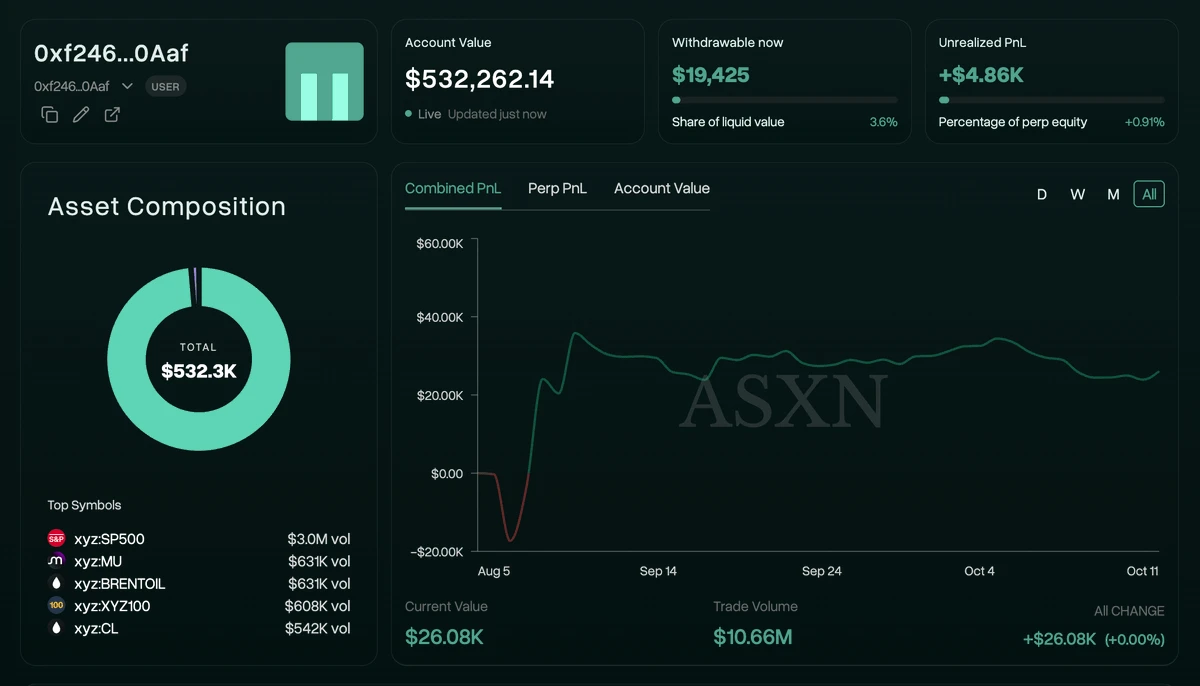
Task: Select the M (month) time range
Action: click(1113, 194)
